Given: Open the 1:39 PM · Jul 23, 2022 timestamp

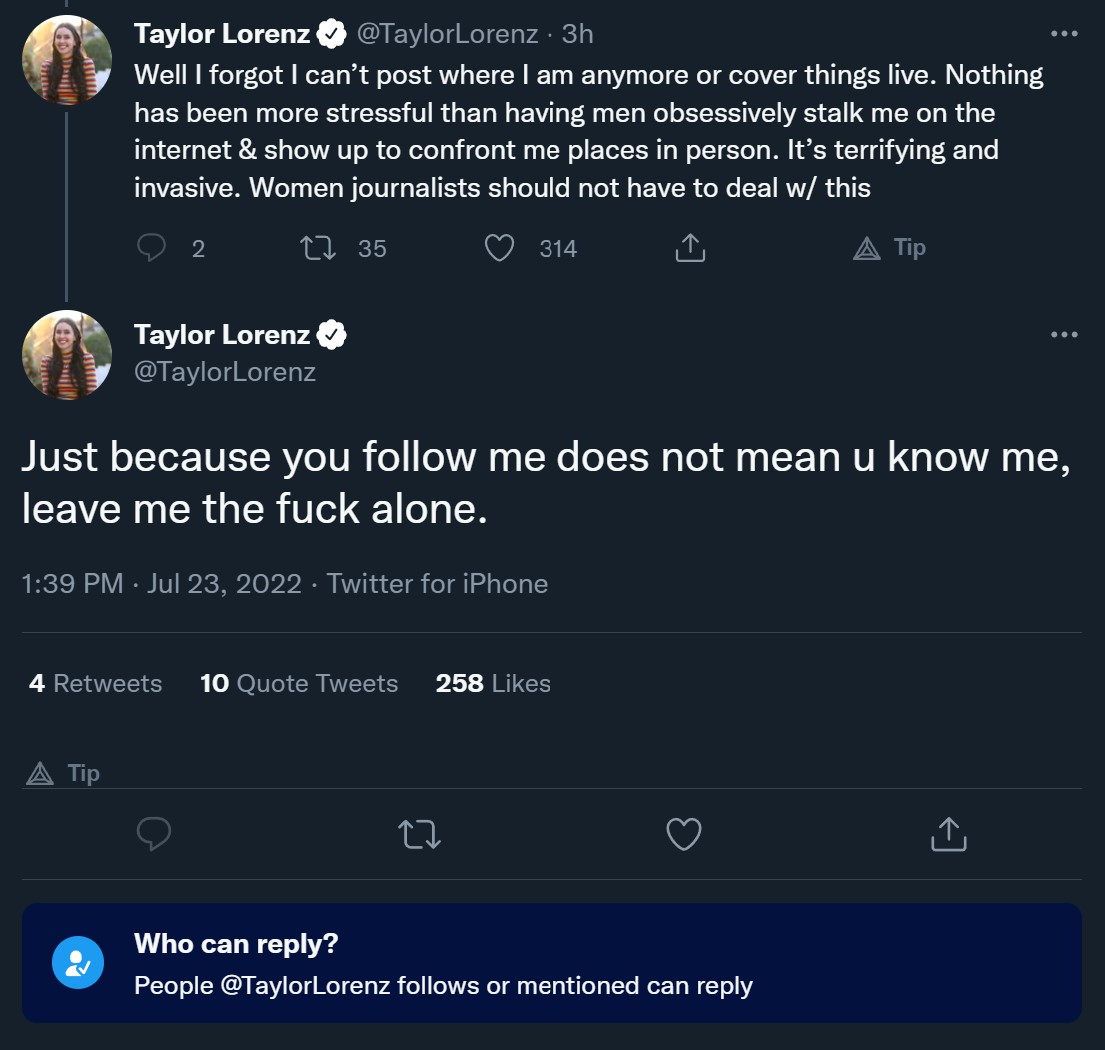Looking at the screenshot, I should pyautogui.click(x=161, y=583).
